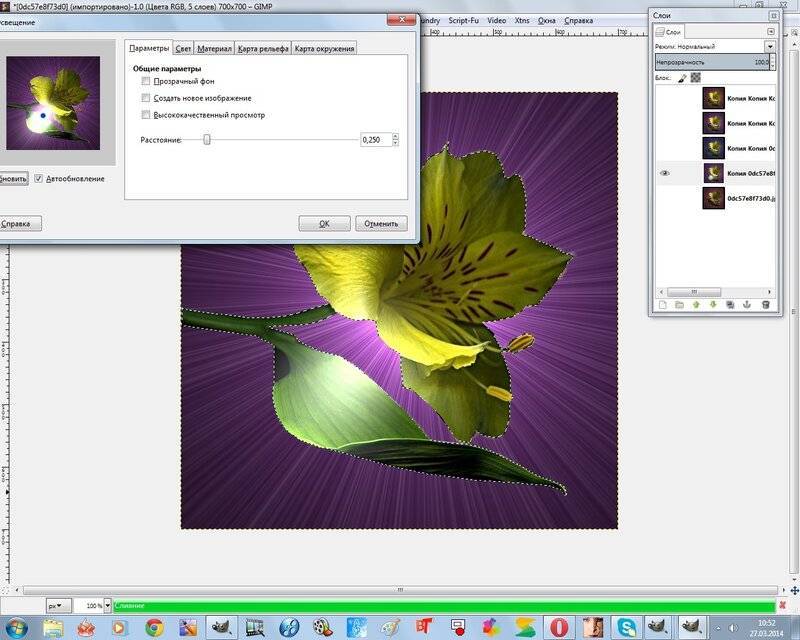The image size is (800, 640).
Task: Open the Layers tab configuration menu button
Action: pos(770,32)
